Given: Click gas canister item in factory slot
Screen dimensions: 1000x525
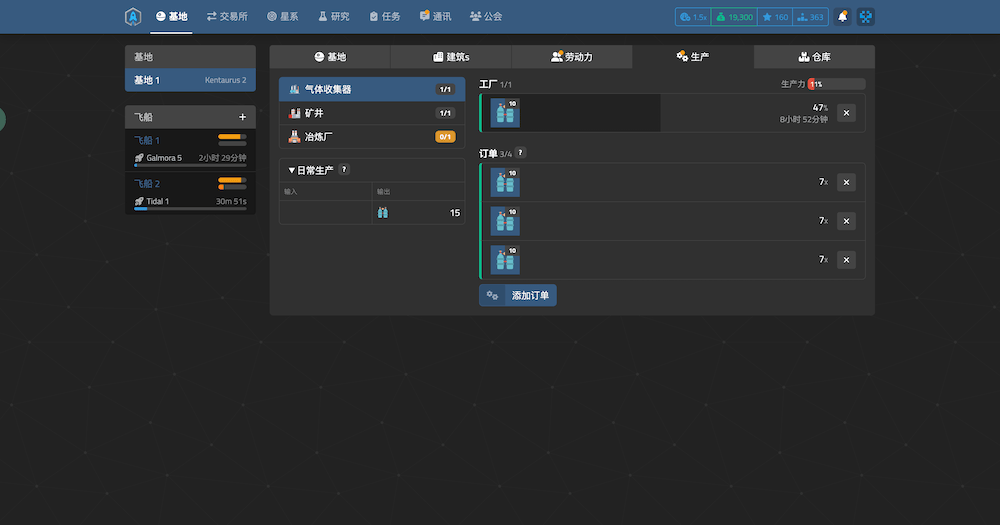Looking at the screenshot, I should 505,113.
